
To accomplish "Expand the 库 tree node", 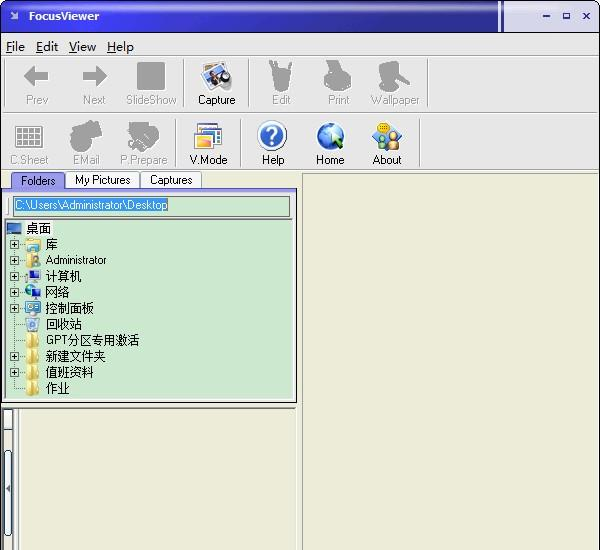I will 14,244.
